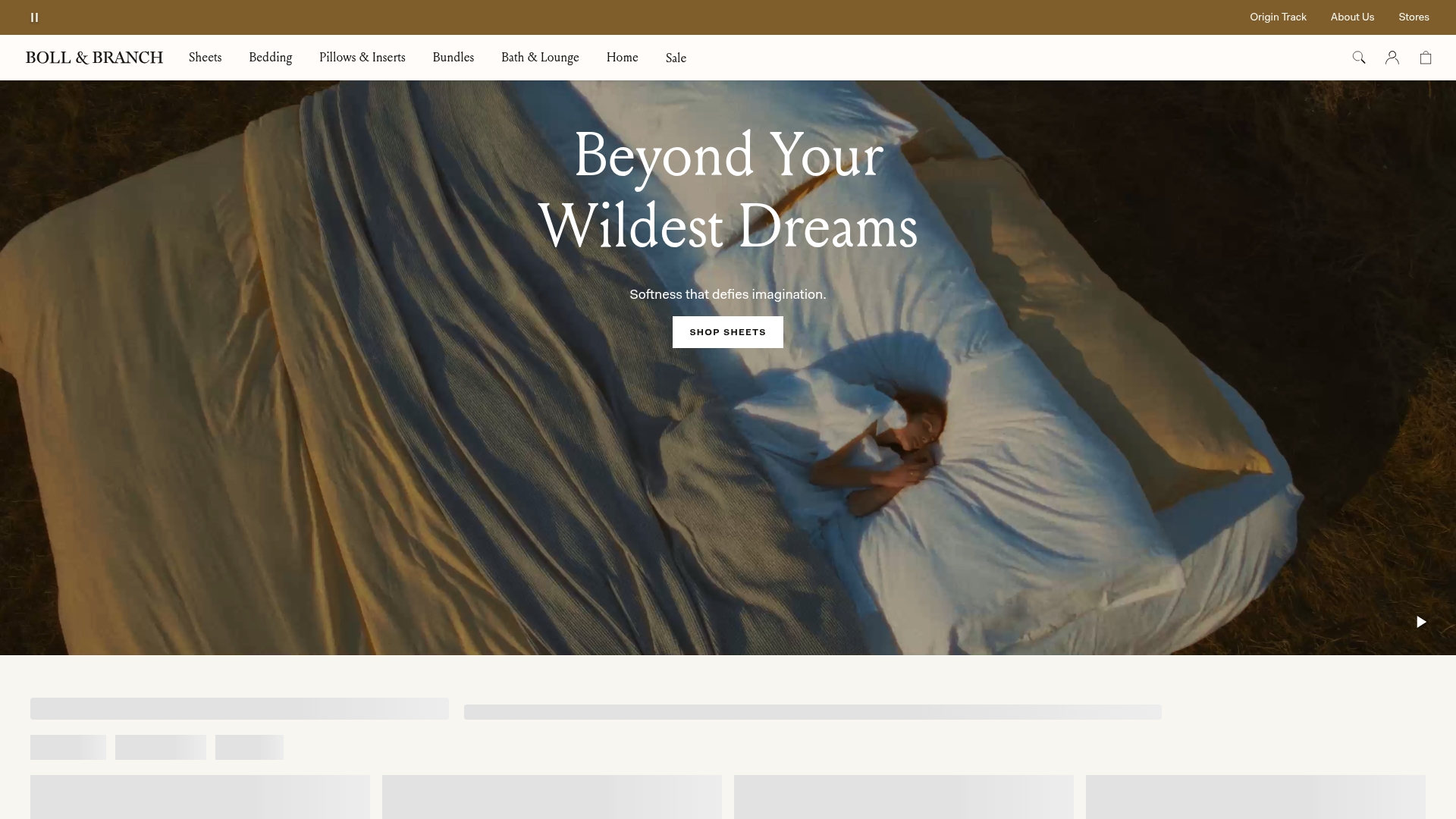This screenshot has width=1456, height=819.
Task: Open the Sheets menu
Action: 205,57
